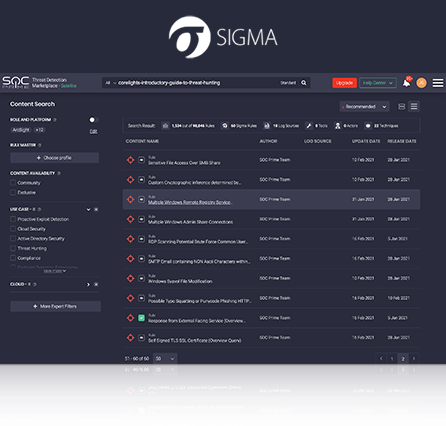The width and height of the screenshot is (446, 426).
Task: Click target icon for Windows Sysvol File rule
Action: [130, 278]
